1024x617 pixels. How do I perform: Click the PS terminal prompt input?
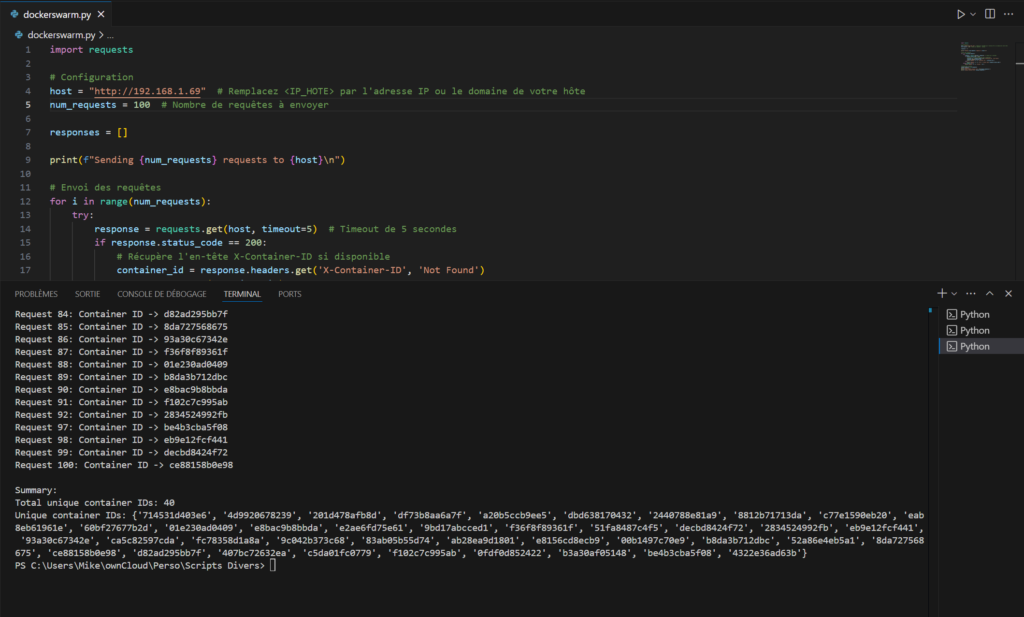[273, 565]
